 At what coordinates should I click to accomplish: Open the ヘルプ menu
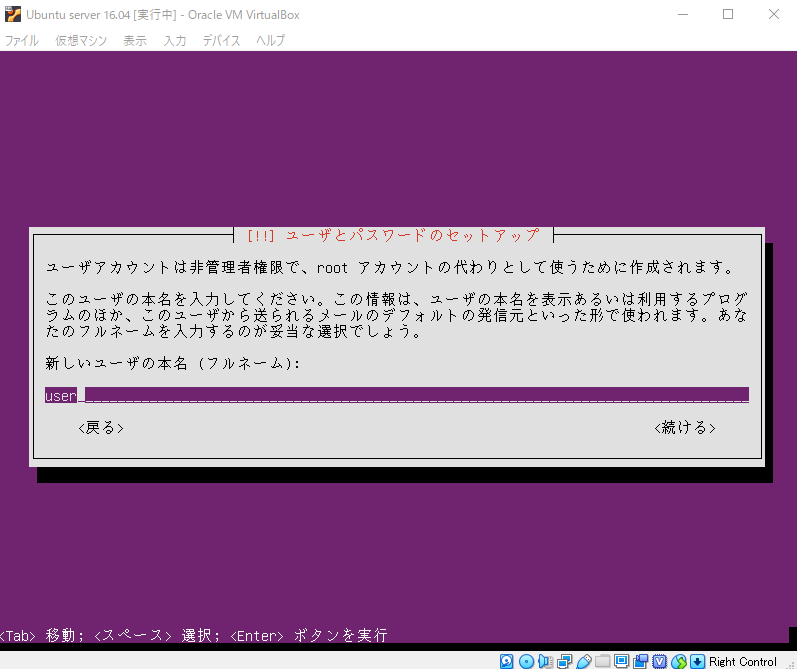point(270,40)
